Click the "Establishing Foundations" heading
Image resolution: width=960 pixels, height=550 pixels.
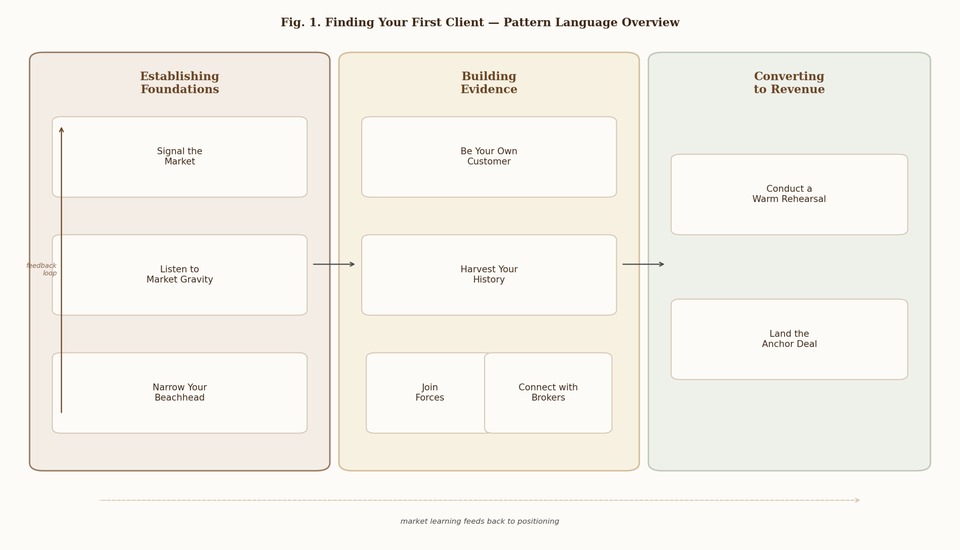tap(179, 83)
